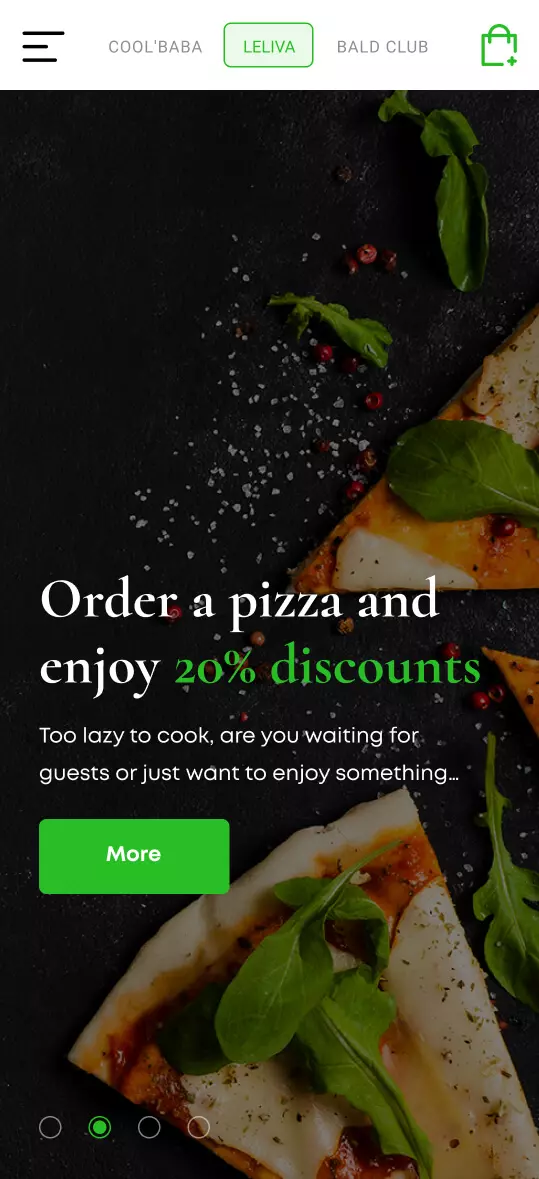The width and height of the screenshot is (539, 1179).
Task: Switch to the COOL'BABA tab
Action: point(155,47)
